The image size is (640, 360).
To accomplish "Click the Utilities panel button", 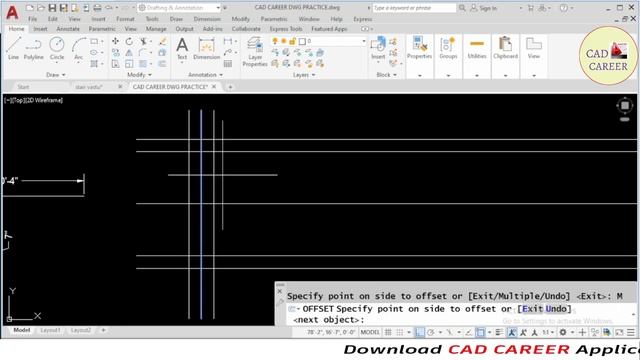I will [477, 49].
